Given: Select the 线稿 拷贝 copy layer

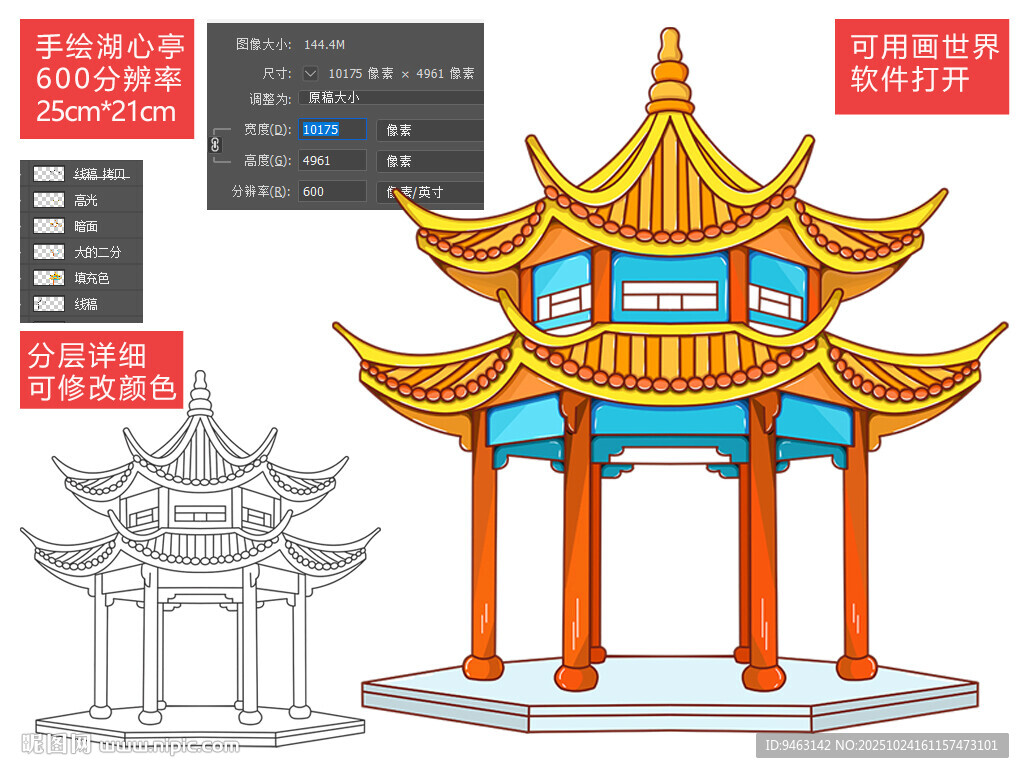Looking at the screenshot, I should [99, 174].
